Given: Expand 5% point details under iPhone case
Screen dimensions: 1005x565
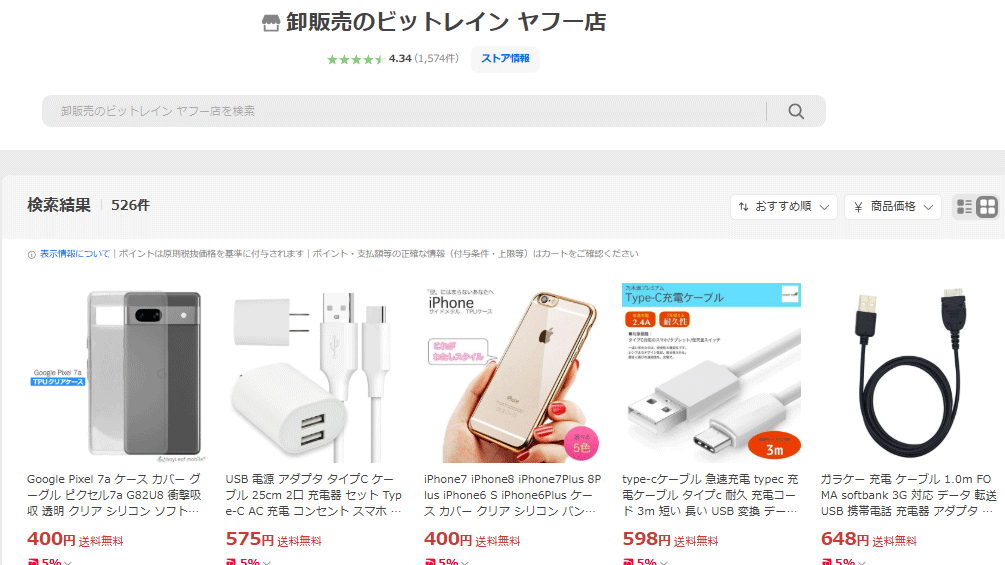Looking at the screenshot, I should 465,562.
